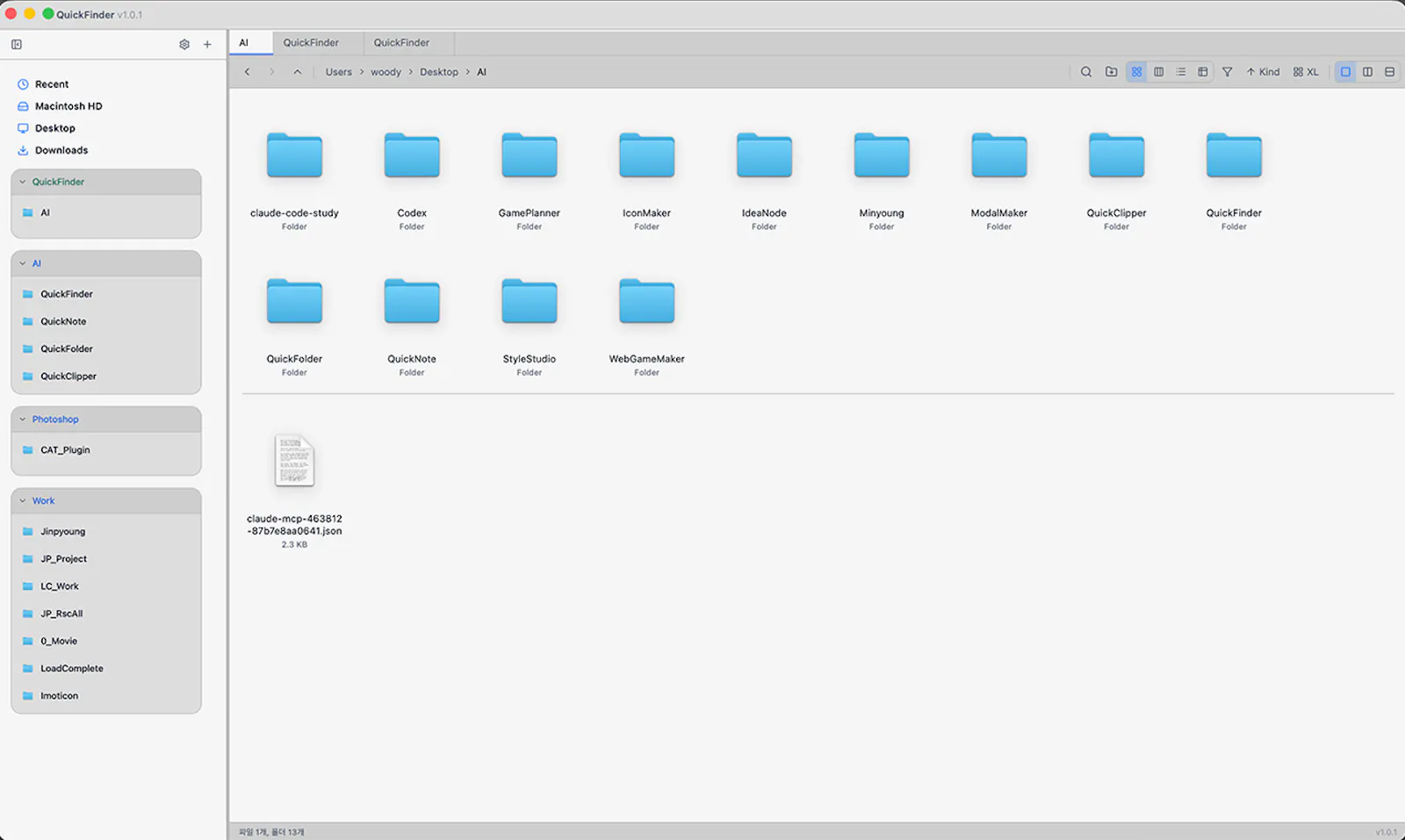The width and height of the screenshot is (1405, 840).
Task: Select single pane layout
Action: click(1345, 72)
